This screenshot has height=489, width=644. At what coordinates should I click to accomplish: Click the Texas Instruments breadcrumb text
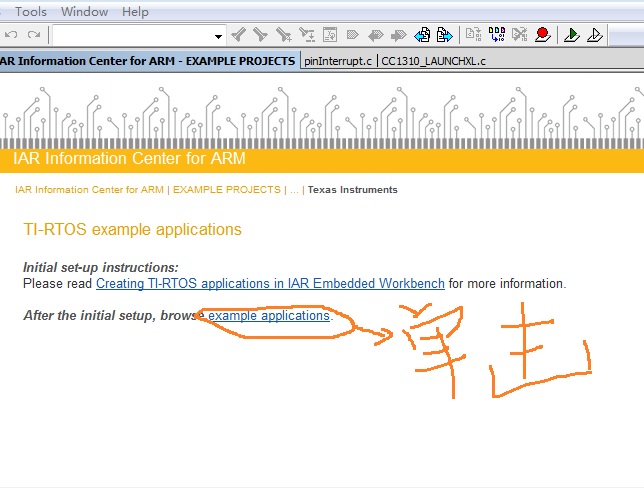352,190
